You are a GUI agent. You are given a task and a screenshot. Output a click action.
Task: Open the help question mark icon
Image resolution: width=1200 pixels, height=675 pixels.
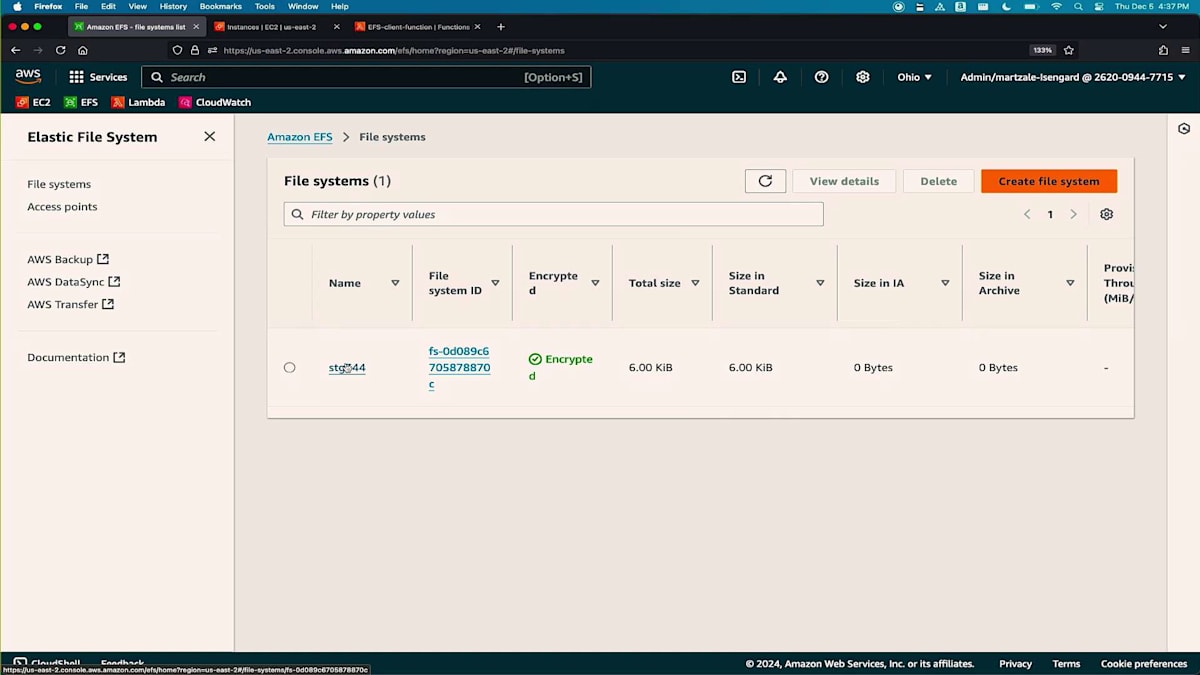tap(821, 77)
